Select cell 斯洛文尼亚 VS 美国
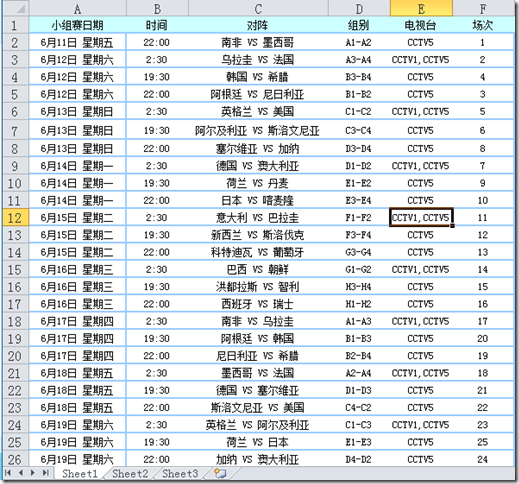The image size is (519, 484). point(258,408)
